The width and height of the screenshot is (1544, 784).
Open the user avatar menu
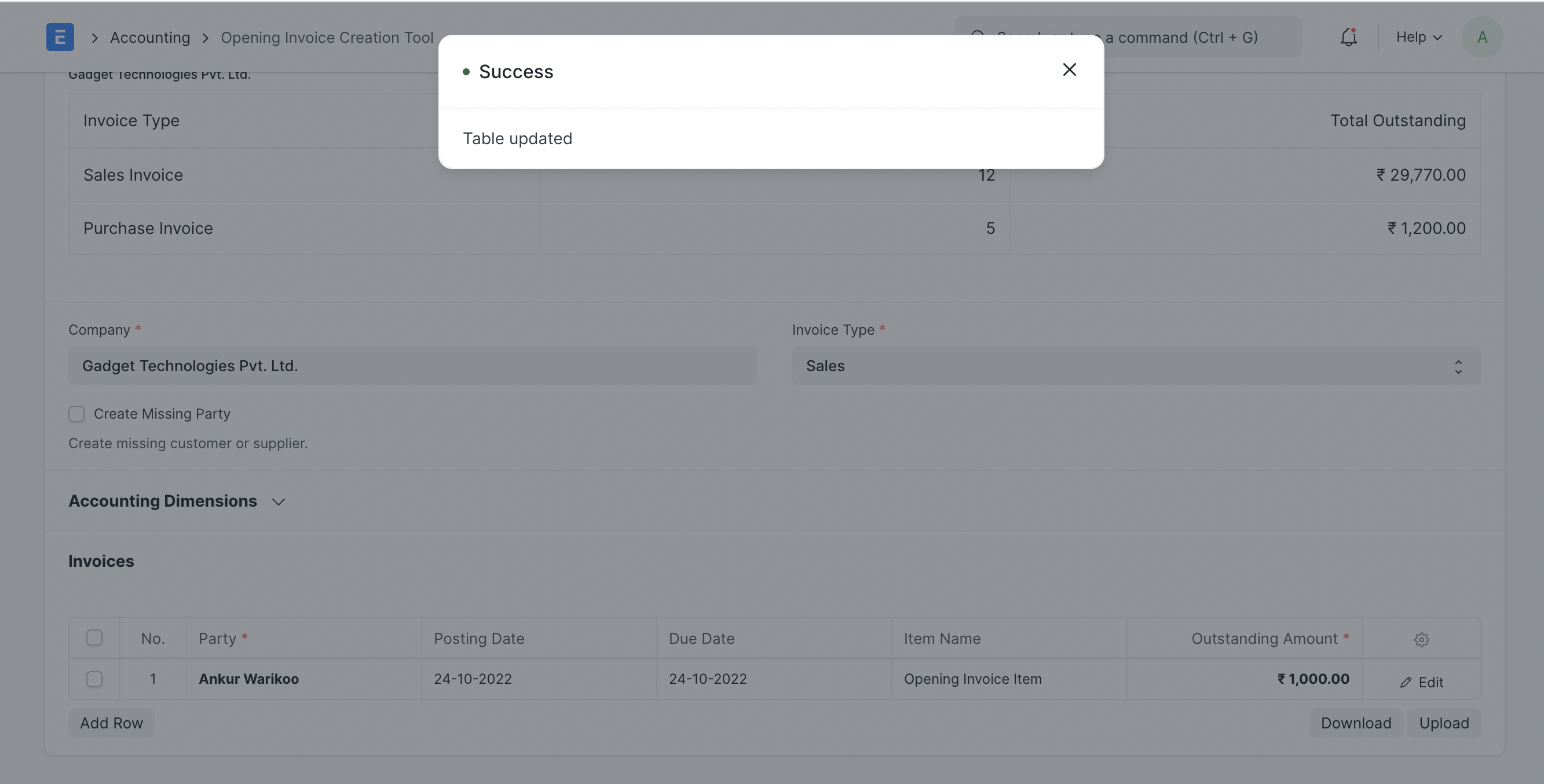[1482, 36]
